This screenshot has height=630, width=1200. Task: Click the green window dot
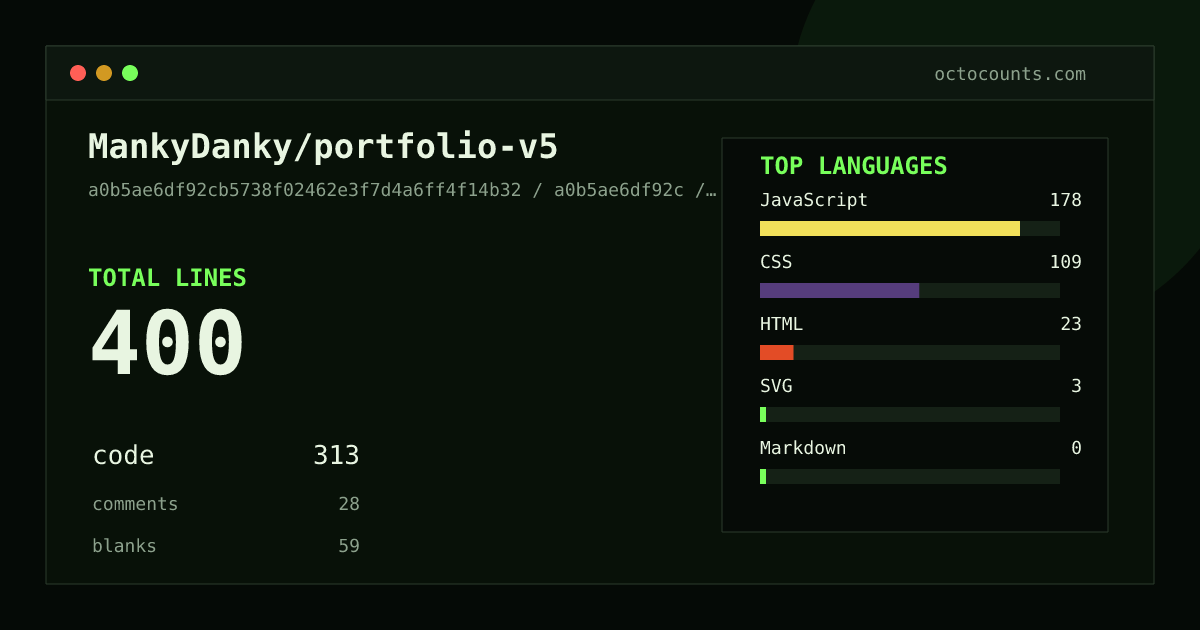click(130, 73)
